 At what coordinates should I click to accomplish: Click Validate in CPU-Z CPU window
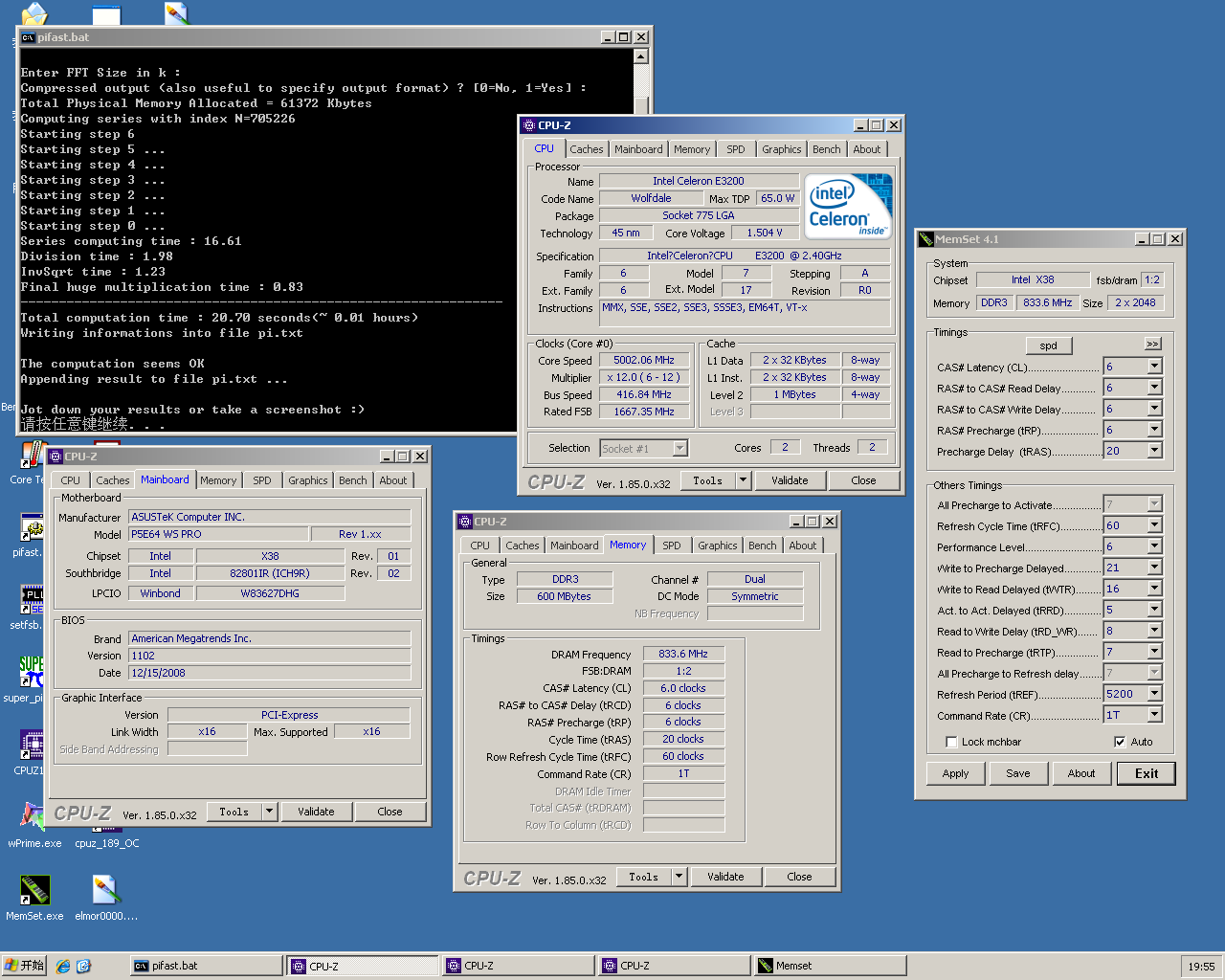(790, 480)
